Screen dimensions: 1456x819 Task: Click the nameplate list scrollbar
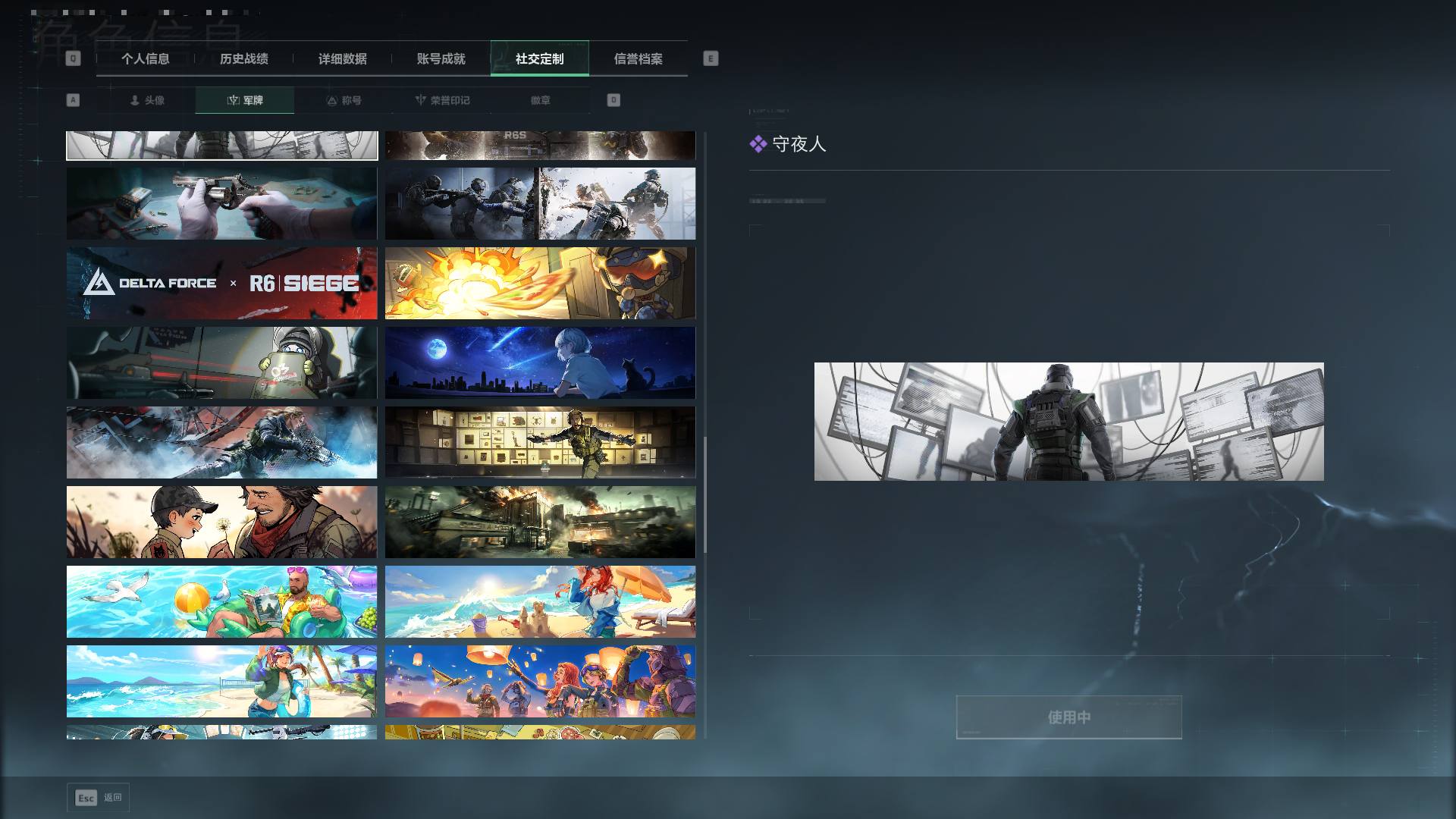(x=704, y=494)
